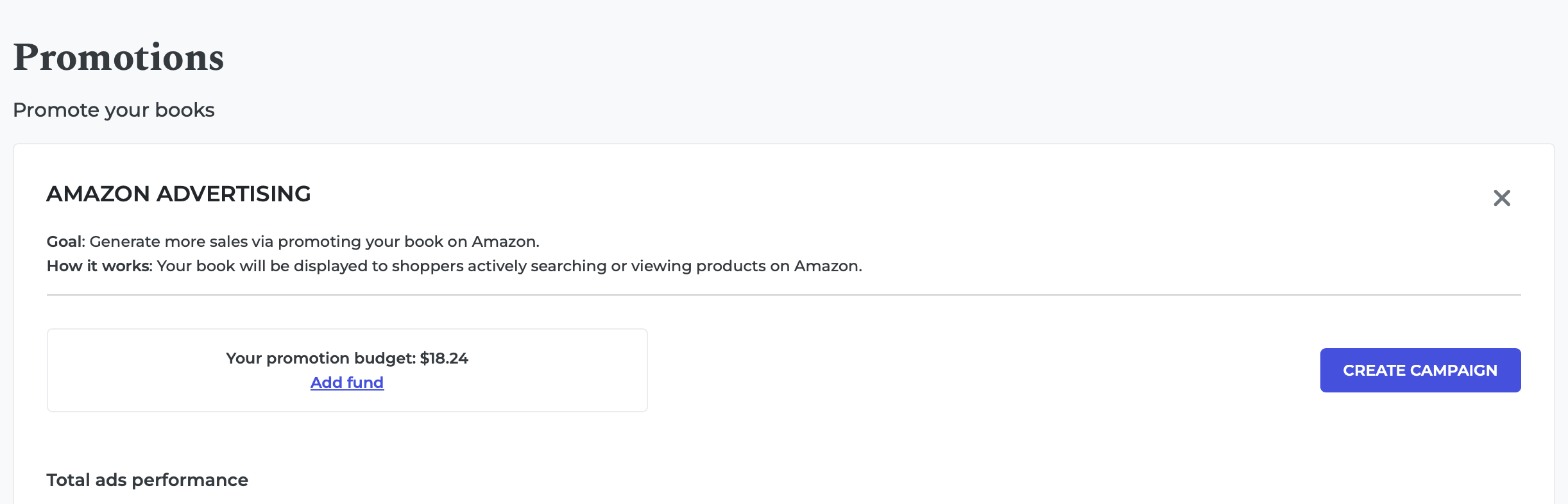
Task: Click the bold 'Goal:' label
Action: point(65,242)
